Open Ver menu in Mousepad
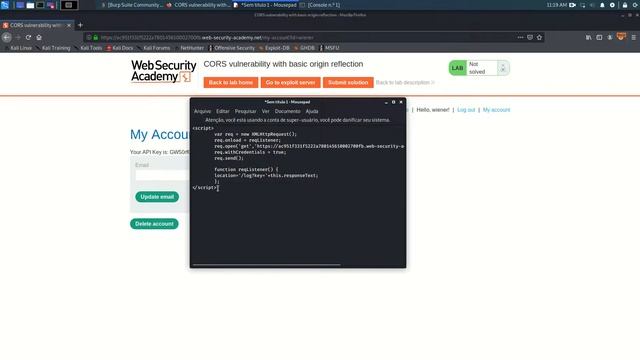This screenshot has width=640, height=360. [265, 111]
